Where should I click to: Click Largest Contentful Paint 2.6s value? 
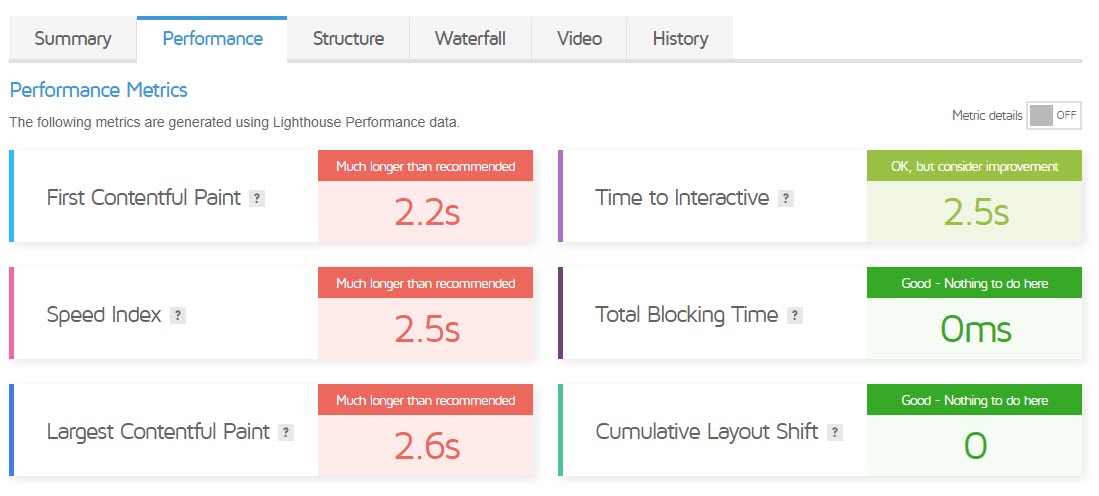pyautogui.click(x=426, y=446)
